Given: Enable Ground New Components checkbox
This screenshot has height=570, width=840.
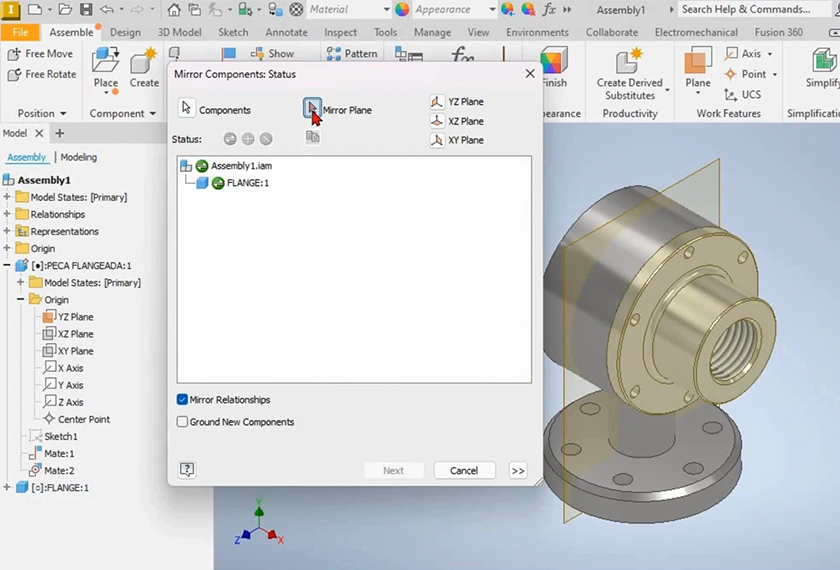Looking at the screenshot, I should [x=182, y=422].
